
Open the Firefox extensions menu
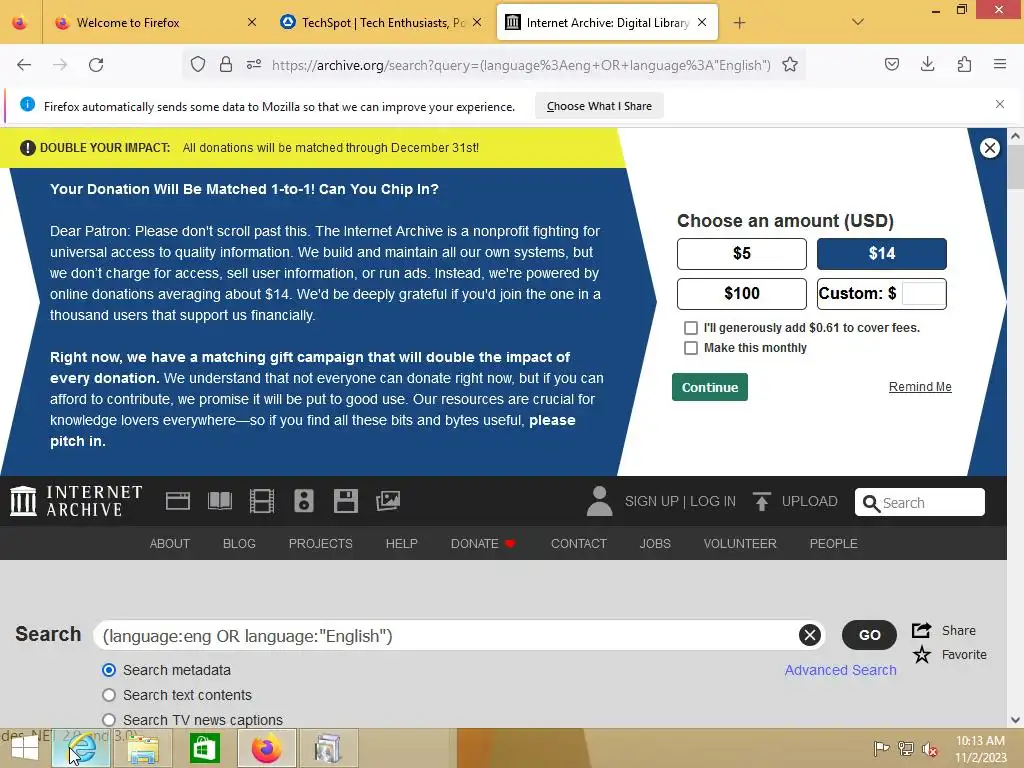(964, 65)
